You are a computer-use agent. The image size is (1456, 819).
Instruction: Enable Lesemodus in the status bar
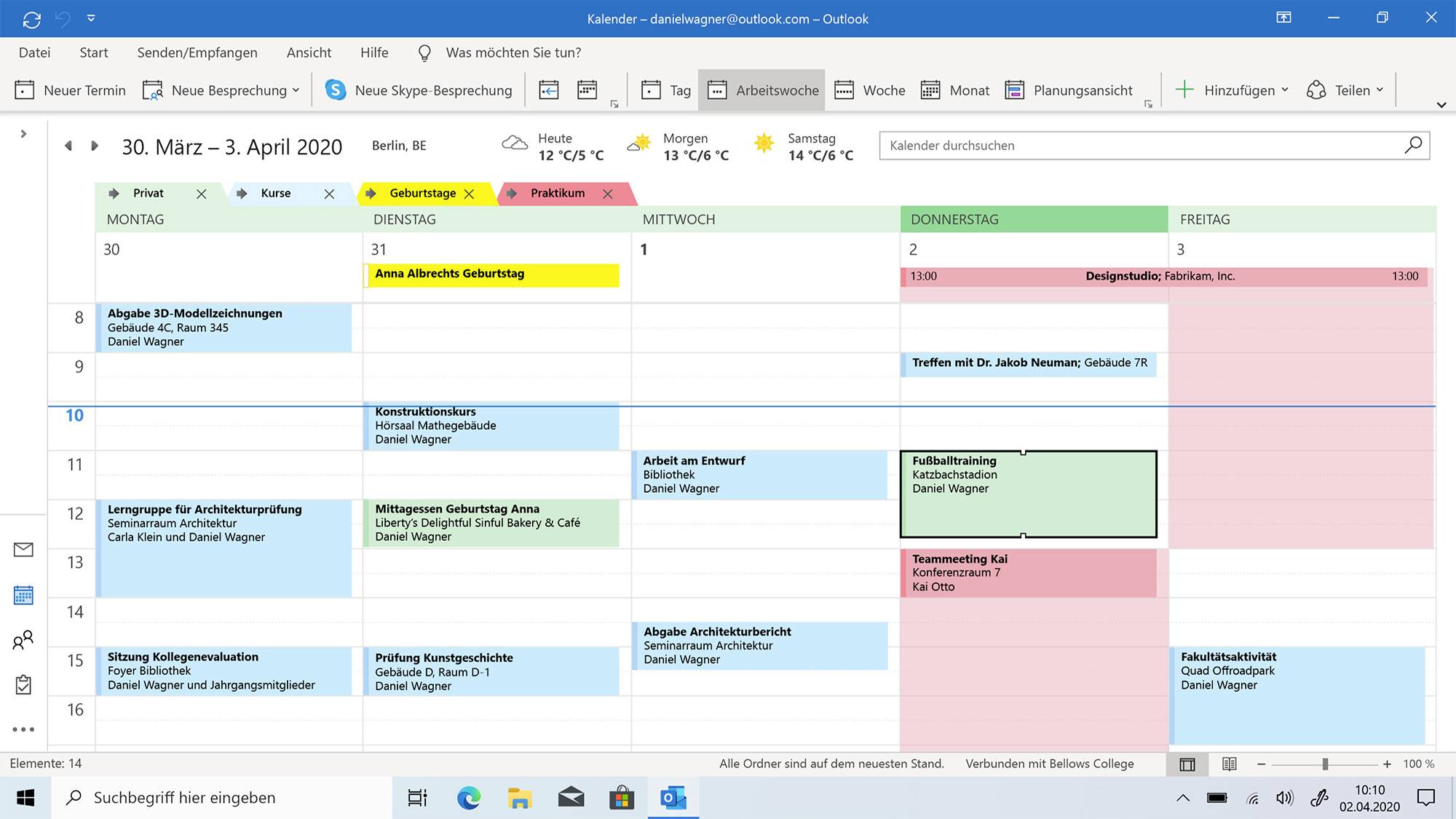pos(1230,764)
